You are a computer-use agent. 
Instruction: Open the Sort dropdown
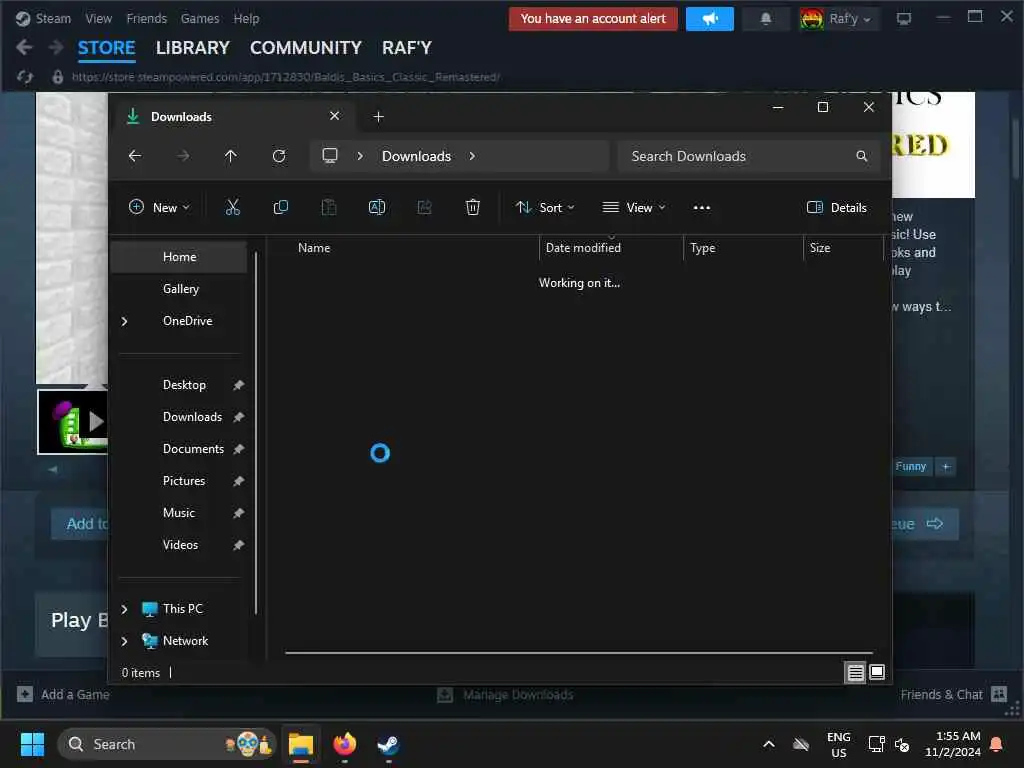coord(545,208)
